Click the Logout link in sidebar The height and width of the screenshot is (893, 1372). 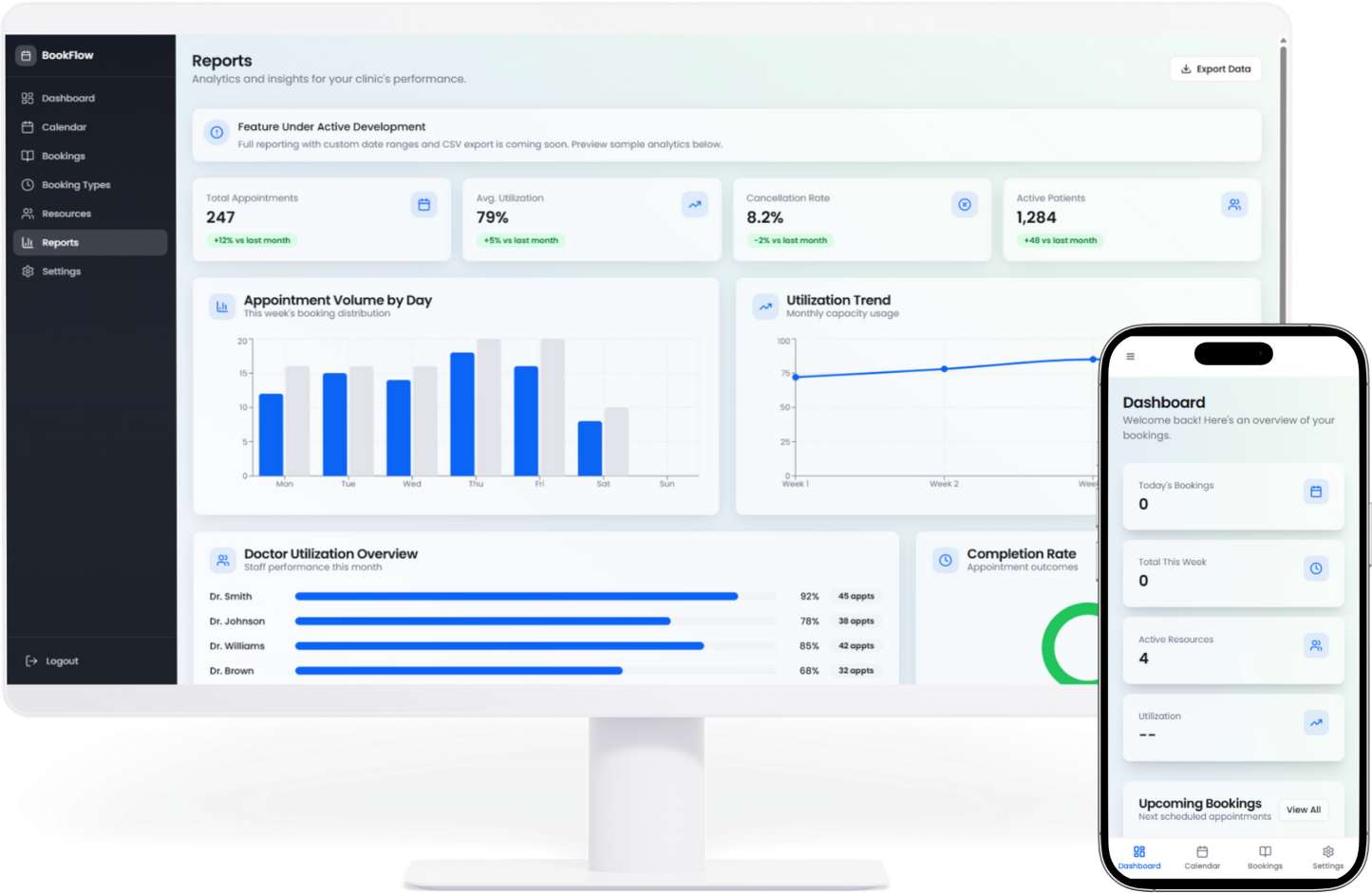point(61,661)
